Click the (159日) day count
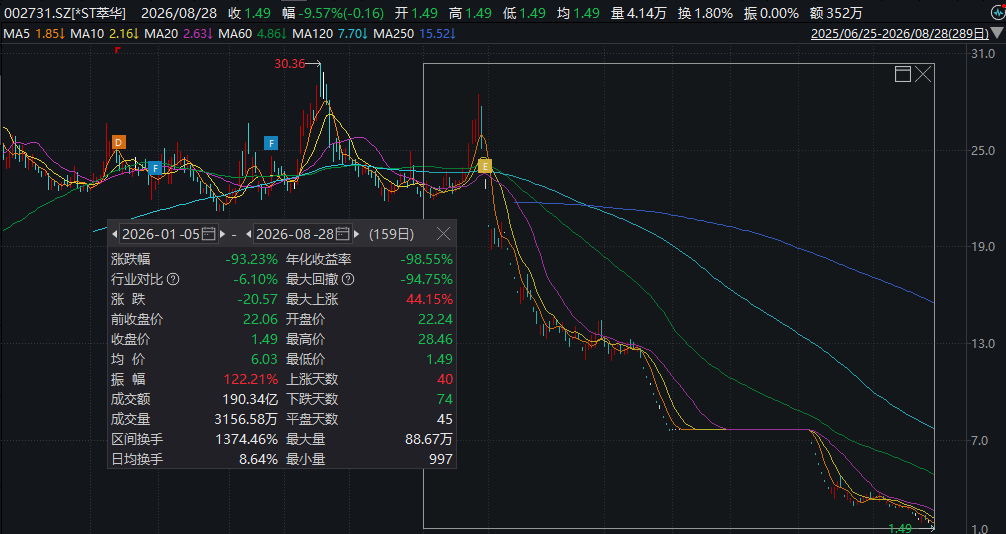 coord(391,234)
